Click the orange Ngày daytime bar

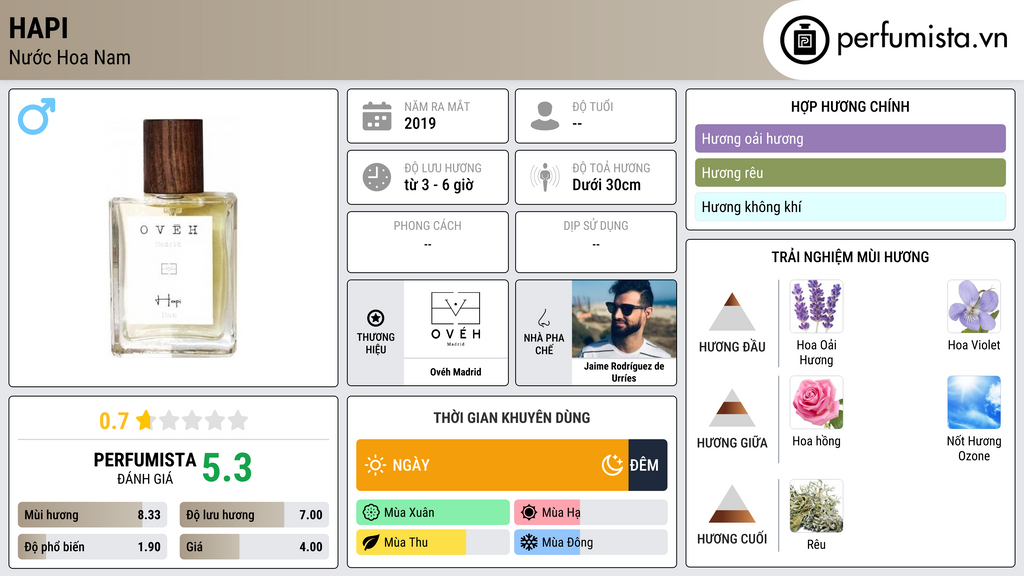click(492, 465)
